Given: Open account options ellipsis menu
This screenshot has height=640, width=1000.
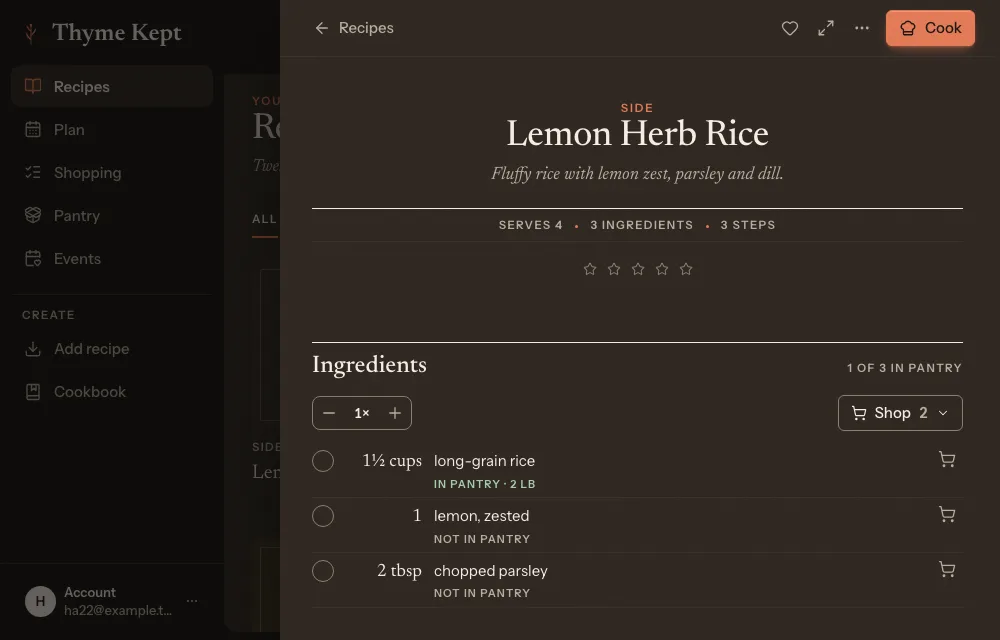Looking at the screenshot, I should pyautogui.click(x=192, y=601).
